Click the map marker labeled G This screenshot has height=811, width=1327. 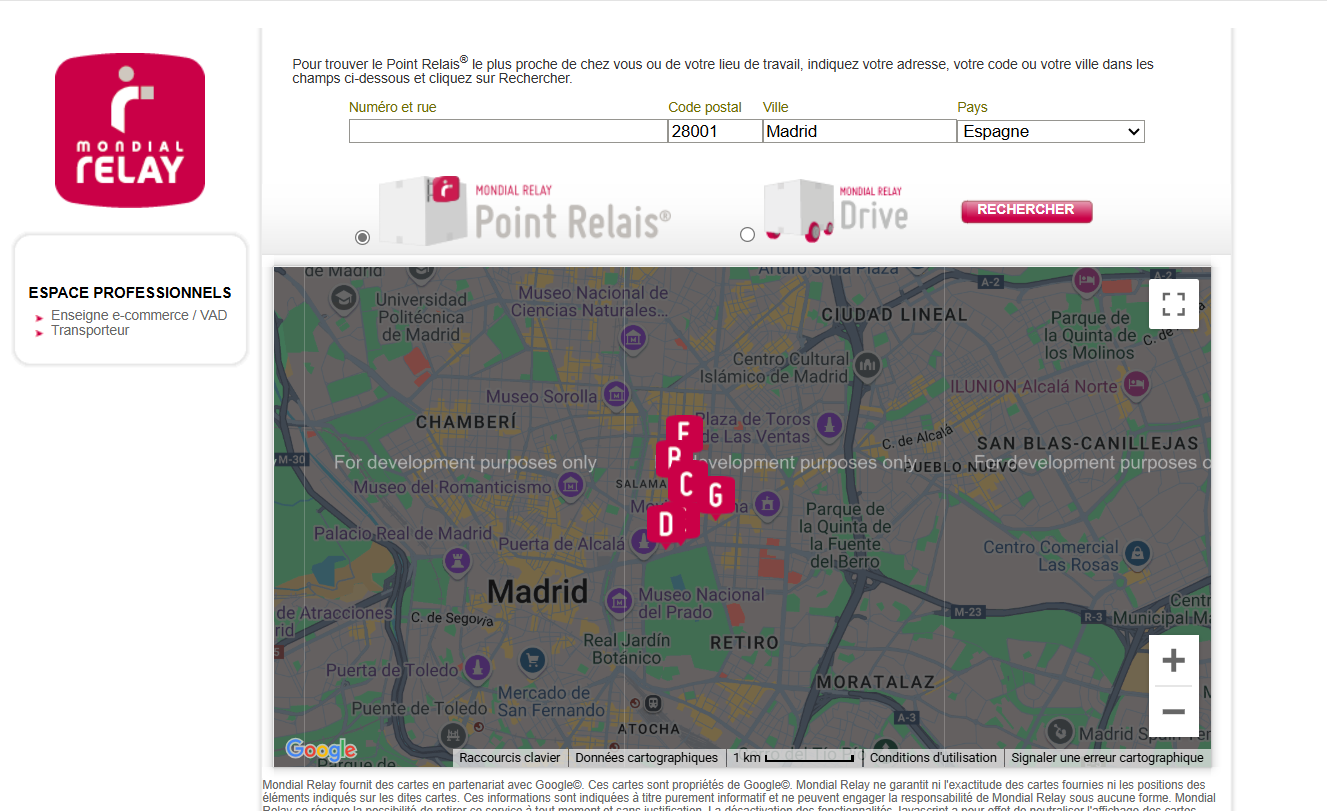pyautogui.click(x=714, y=494)
